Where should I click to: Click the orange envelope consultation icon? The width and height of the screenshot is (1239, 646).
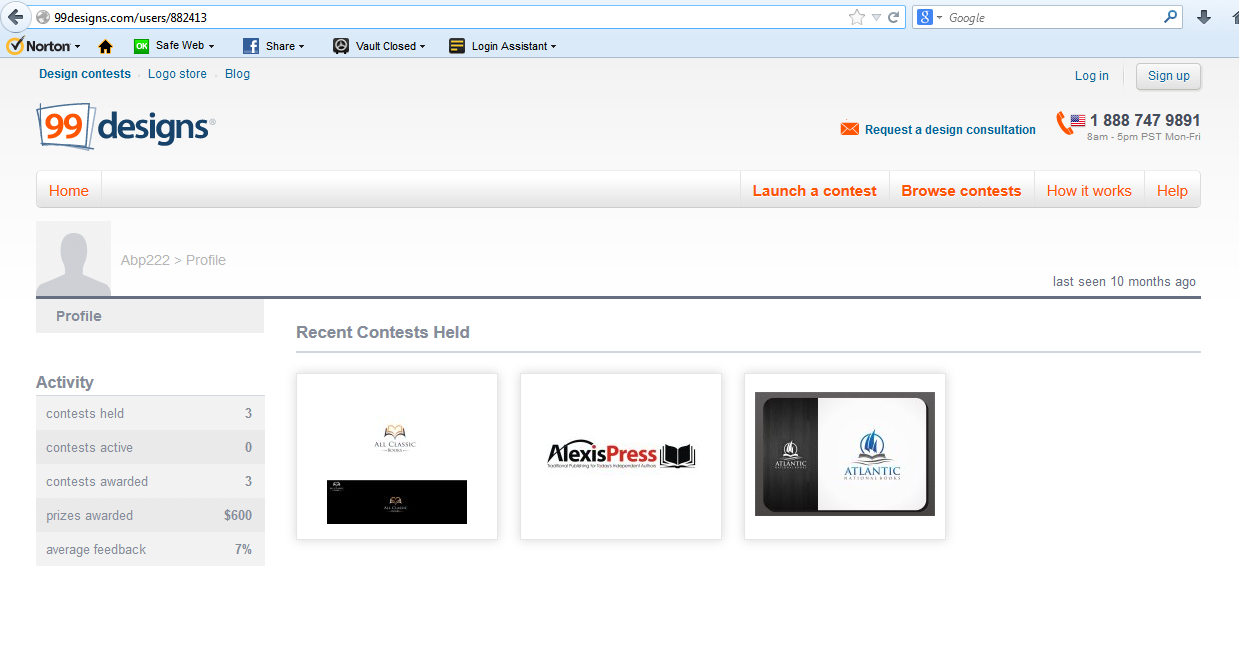click(x=849, y=129)
